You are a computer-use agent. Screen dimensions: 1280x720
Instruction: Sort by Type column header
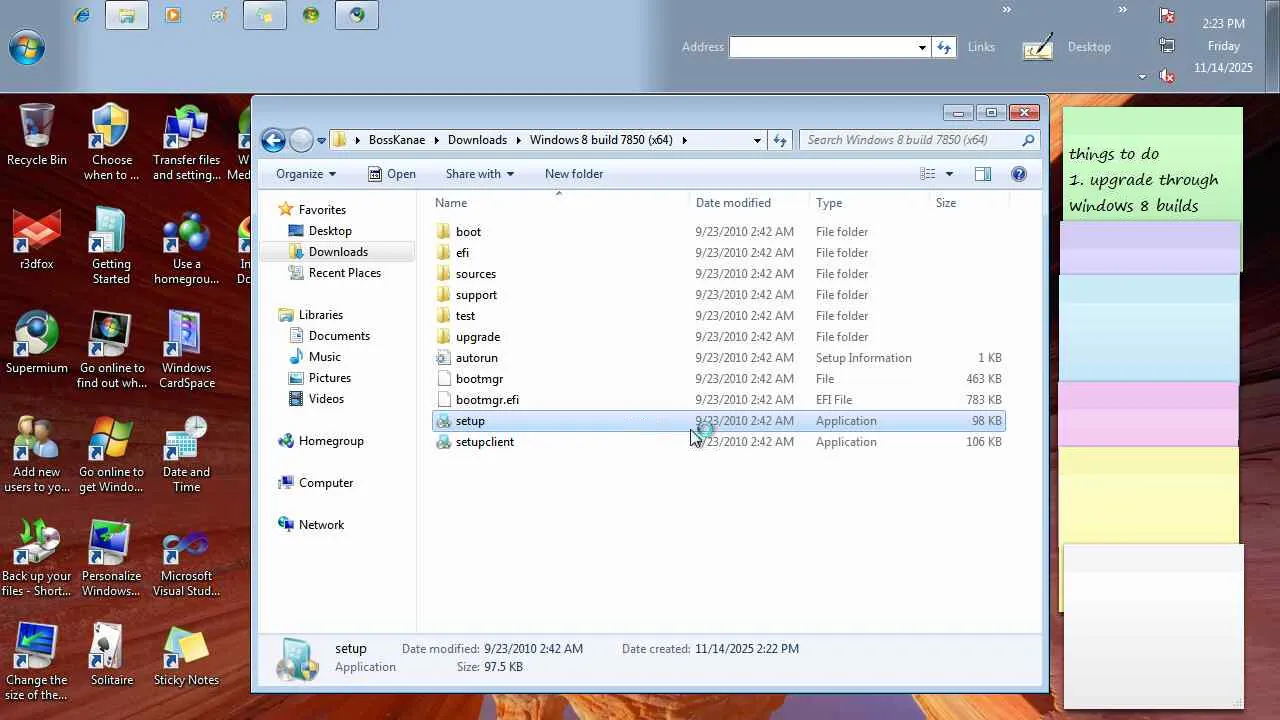(870, 203)
